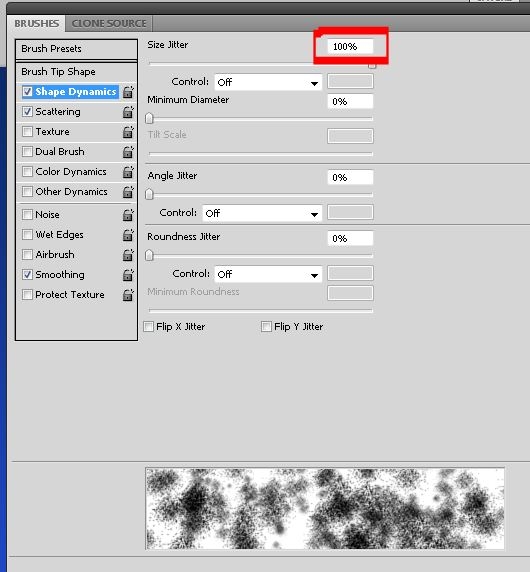Click the Size Jitter percentage field

point(350,47)
